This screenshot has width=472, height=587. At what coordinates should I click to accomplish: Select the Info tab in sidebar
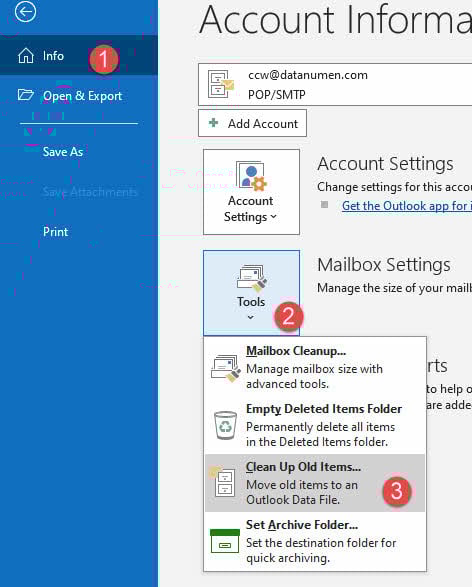tap(79, 56)
